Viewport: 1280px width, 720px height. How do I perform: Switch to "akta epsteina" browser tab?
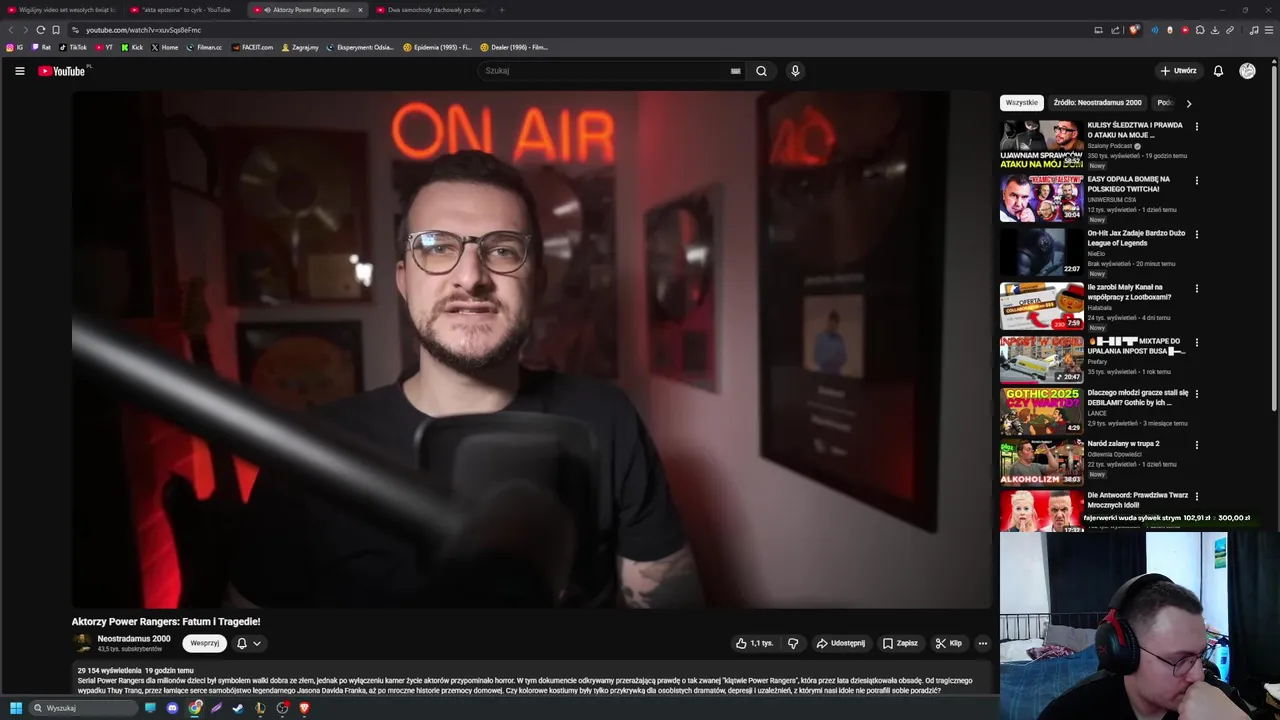click(186, 10)
